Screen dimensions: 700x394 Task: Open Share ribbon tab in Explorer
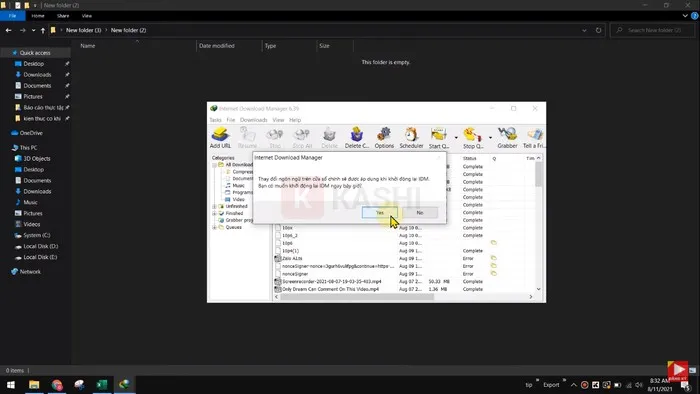coord(63,16)
